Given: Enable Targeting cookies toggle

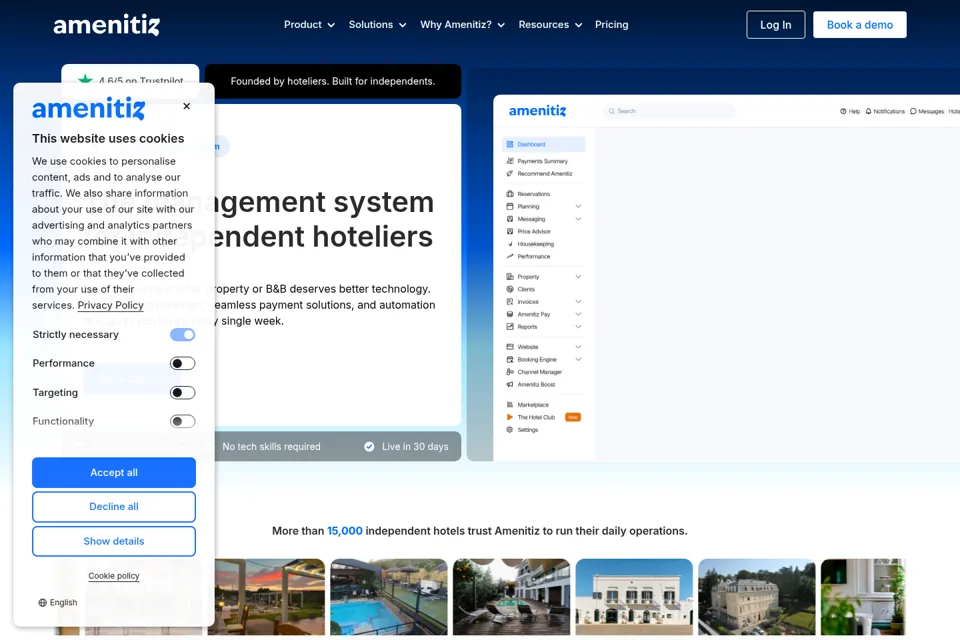Looking at the screenshot, I should 182,393.
